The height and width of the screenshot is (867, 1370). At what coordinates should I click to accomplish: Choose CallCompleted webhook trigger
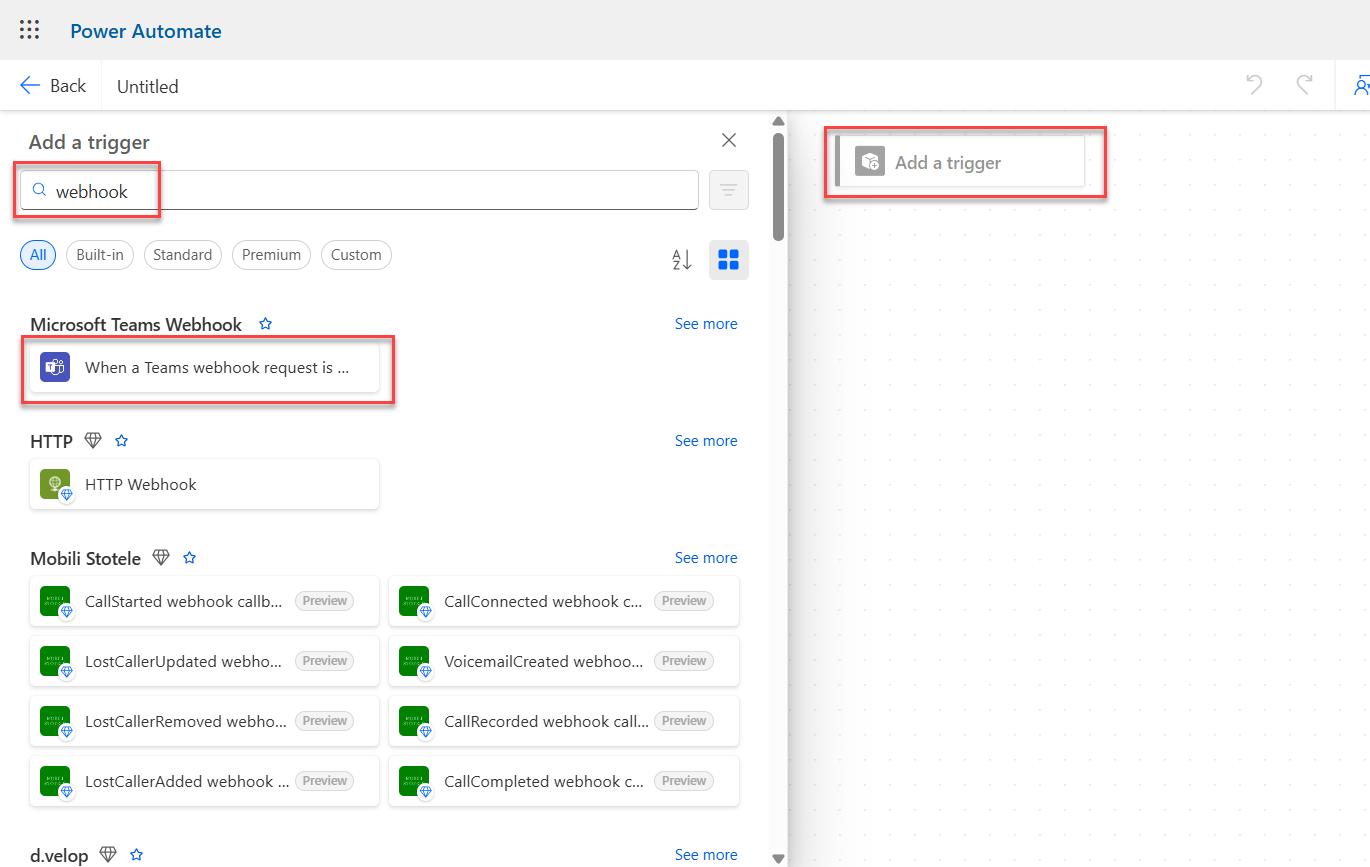(x=564, y=781)
